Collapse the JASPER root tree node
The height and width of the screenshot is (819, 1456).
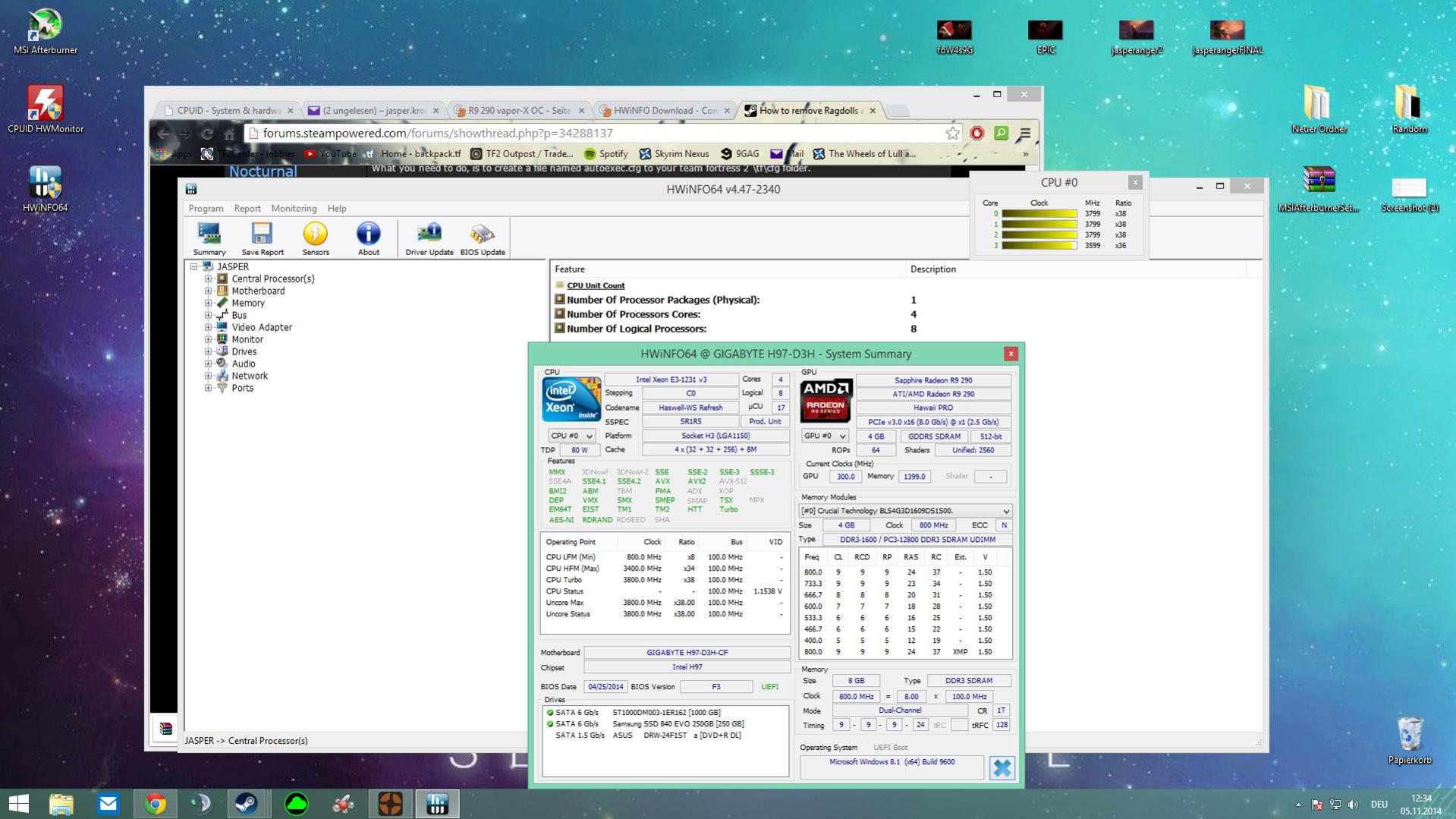(x=194, y=267)
